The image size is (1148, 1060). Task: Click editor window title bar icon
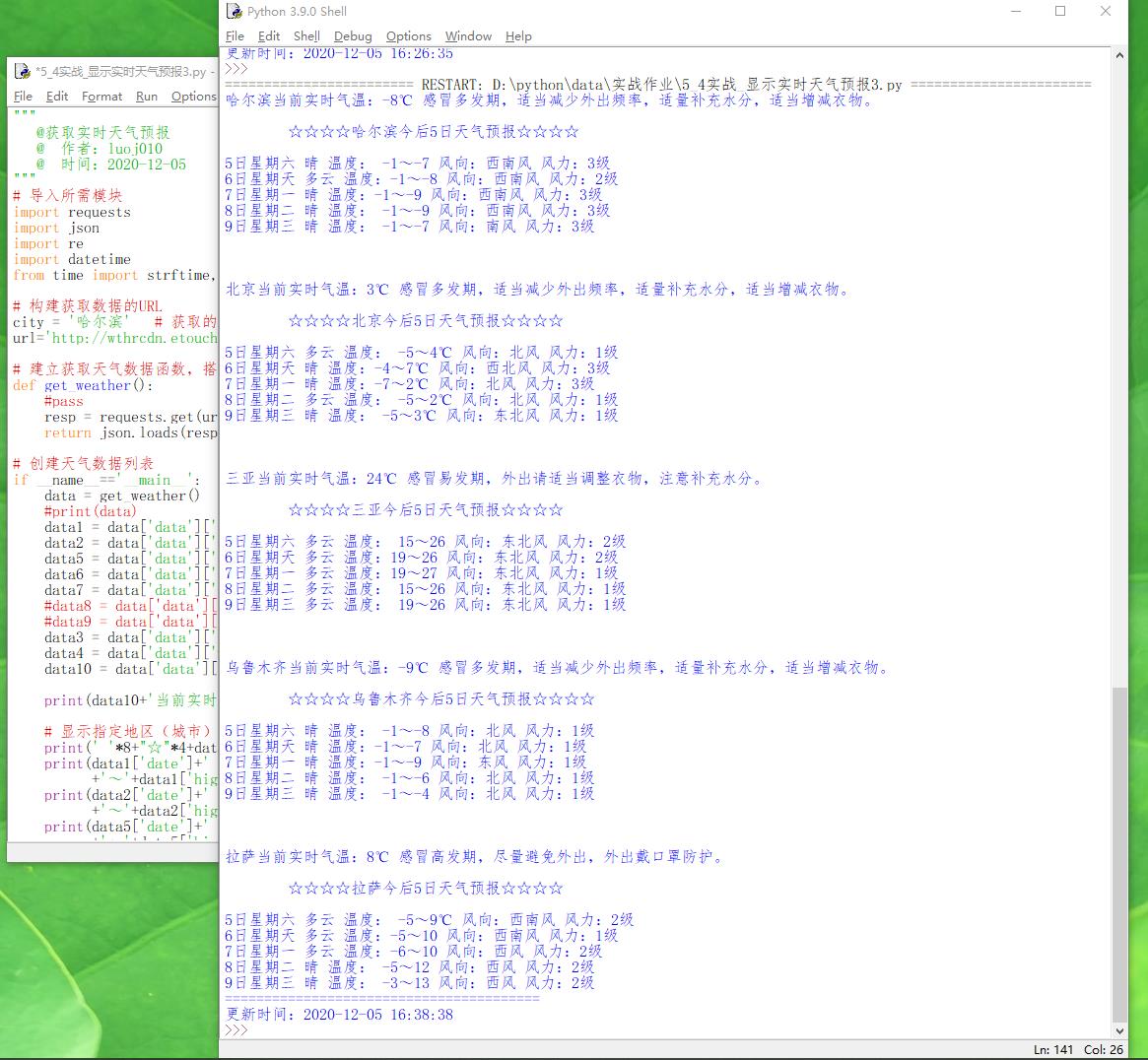(23, 71)
